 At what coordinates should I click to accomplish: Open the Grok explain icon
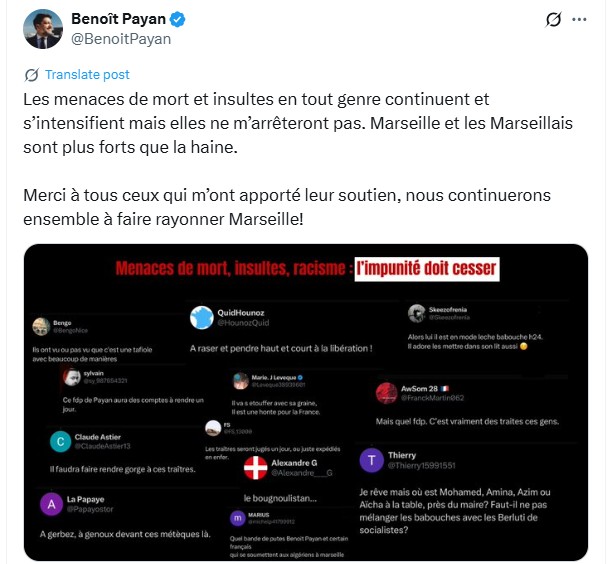pyautogui.click(x=554, y=20)
